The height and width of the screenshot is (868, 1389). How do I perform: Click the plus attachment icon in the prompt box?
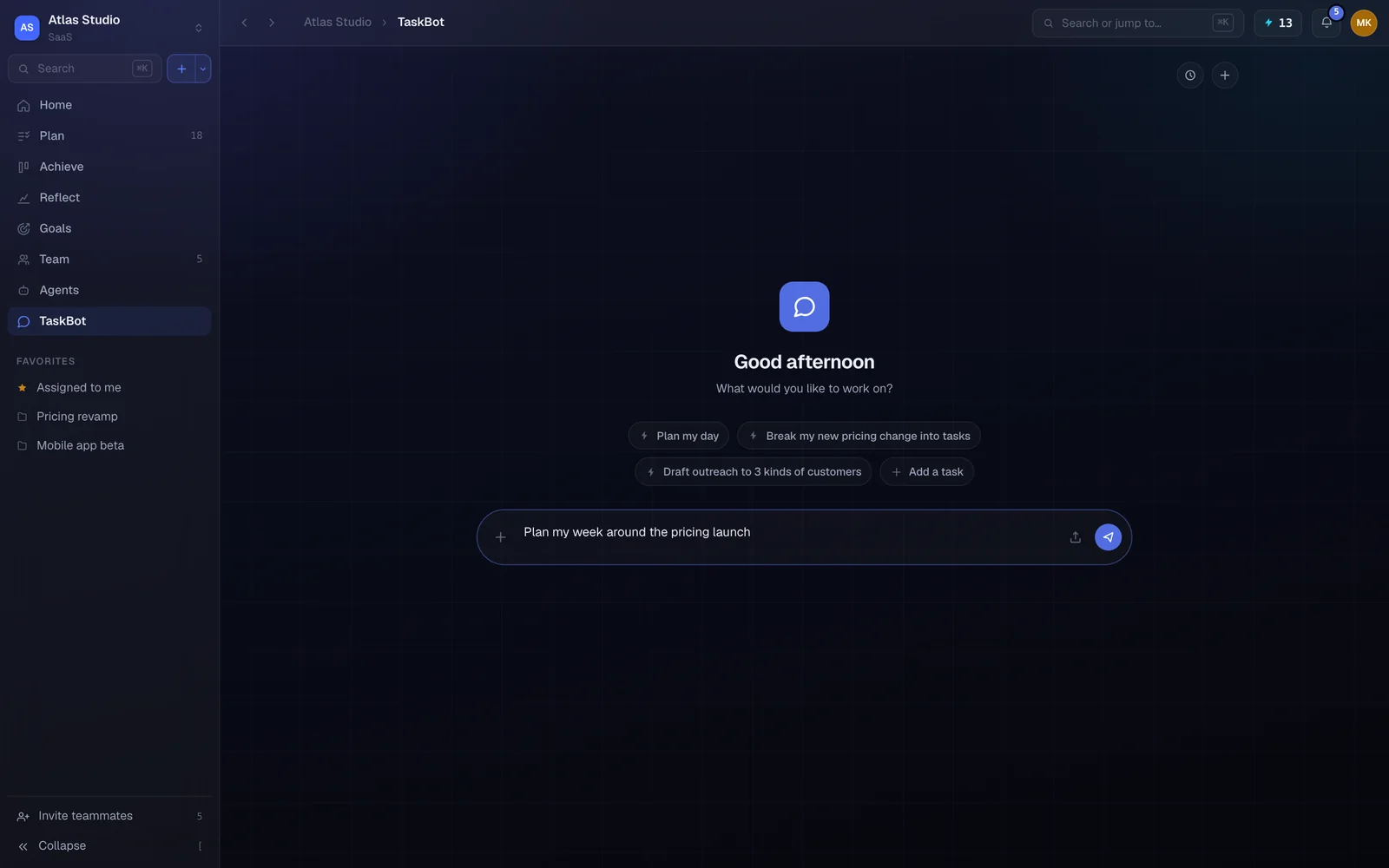(x=500, y=537)
